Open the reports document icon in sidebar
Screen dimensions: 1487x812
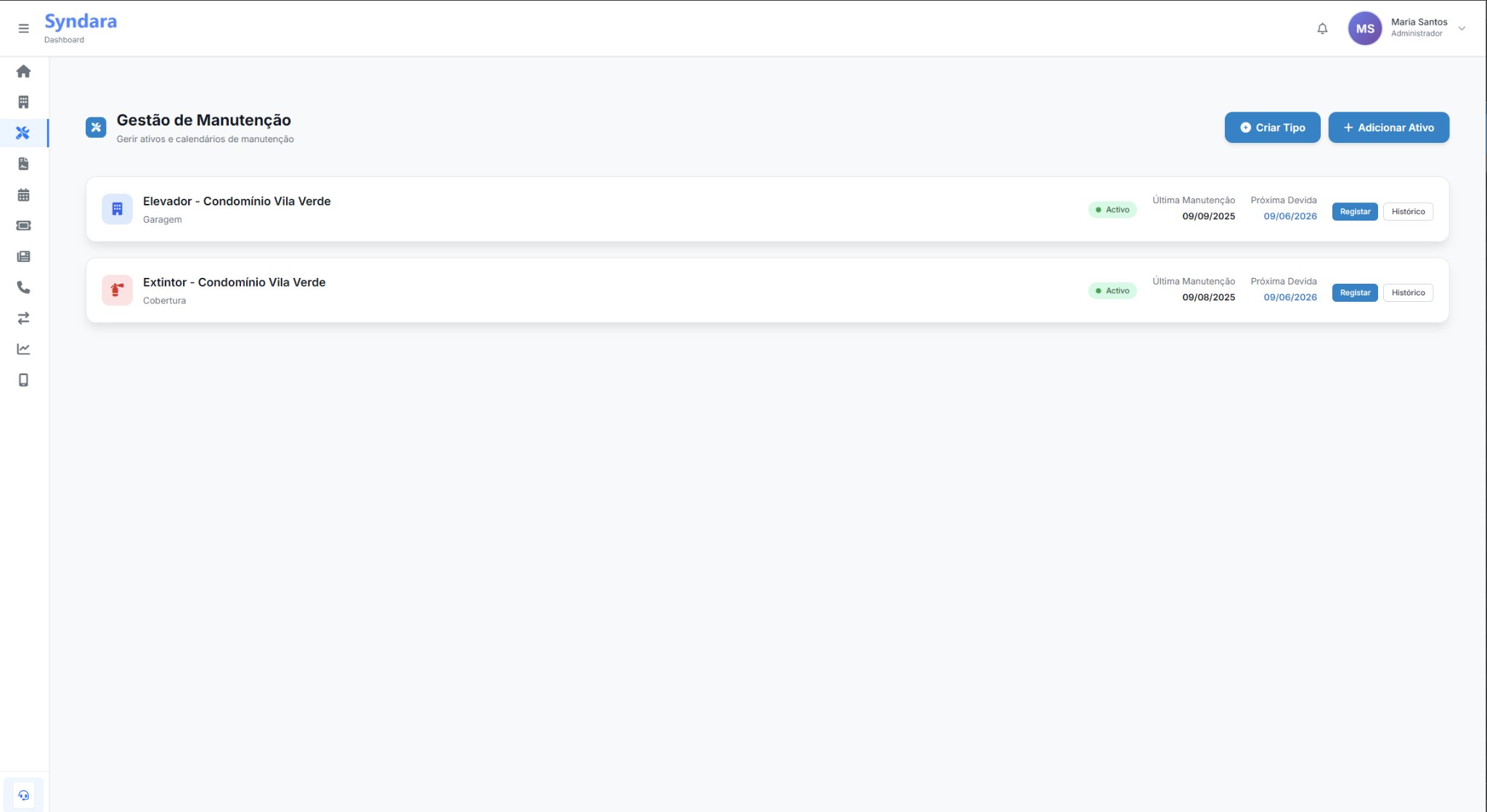coord(23,163)
